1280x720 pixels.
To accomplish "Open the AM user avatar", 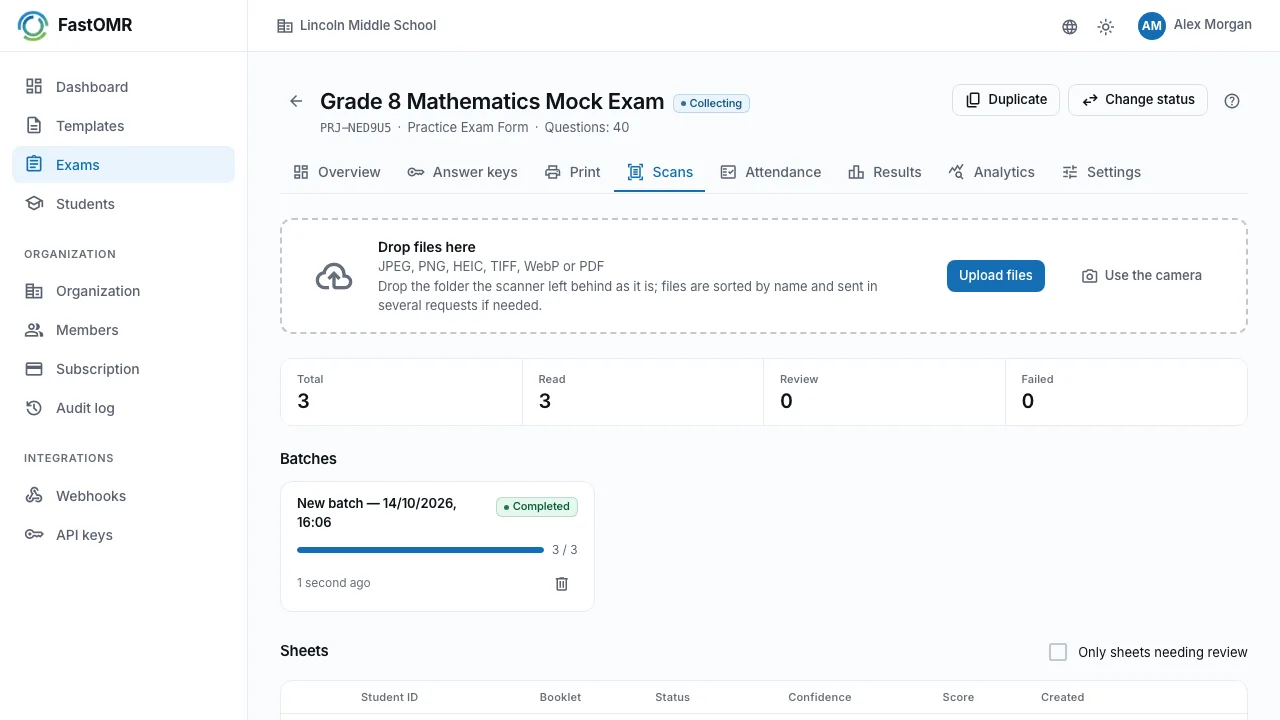I will pos(1152,26).
